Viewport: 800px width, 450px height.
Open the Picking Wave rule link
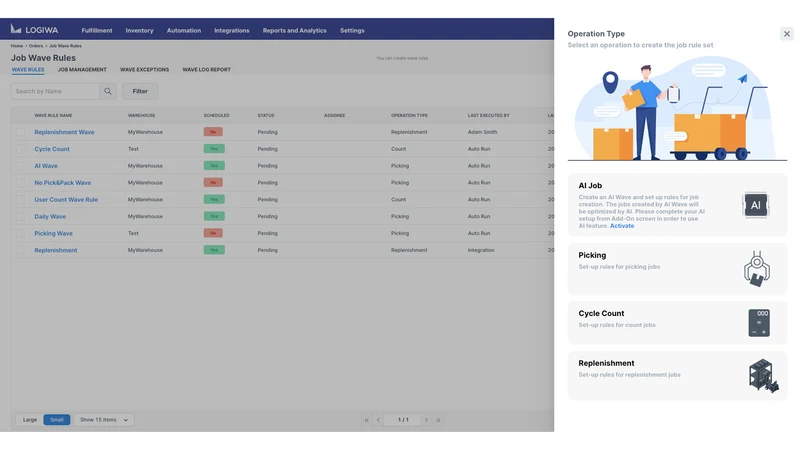(54, 233)
